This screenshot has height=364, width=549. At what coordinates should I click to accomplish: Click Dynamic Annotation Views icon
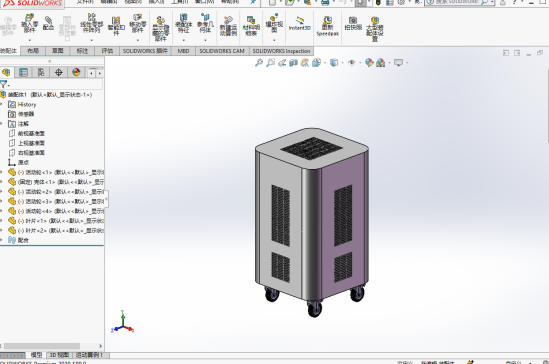[x=305, y=63]
